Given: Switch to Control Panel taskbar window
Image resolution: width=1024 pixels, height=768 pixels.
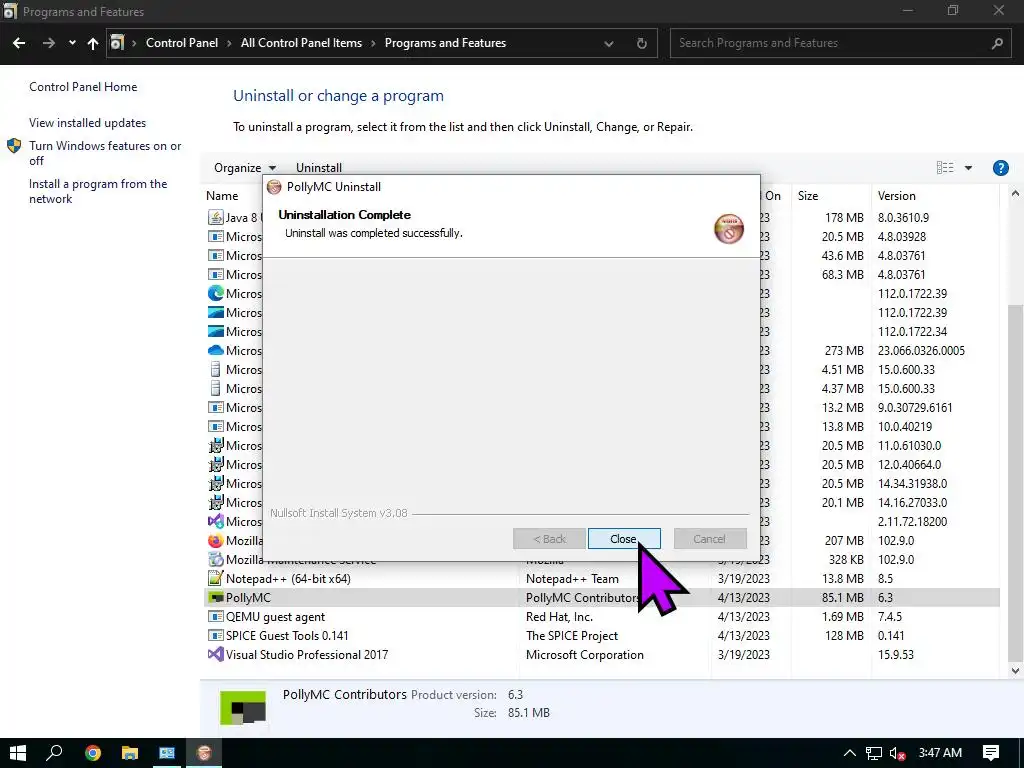Looking at the screenshot, I should tap(167, 753).
